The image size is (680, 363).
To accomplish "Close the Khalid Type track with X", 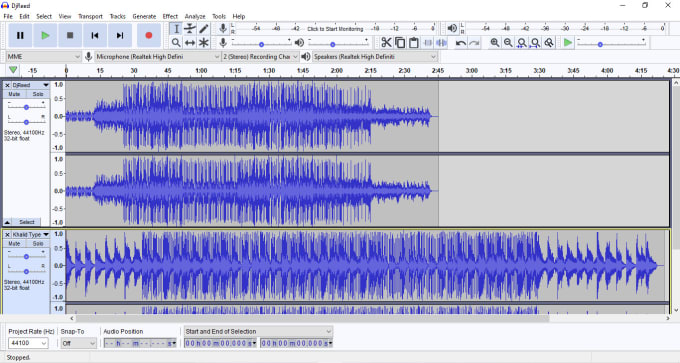I will point(7,235).
